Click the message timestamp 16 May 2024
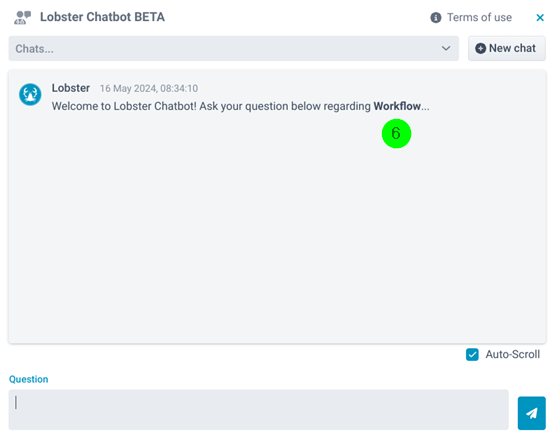 point(149,88)
